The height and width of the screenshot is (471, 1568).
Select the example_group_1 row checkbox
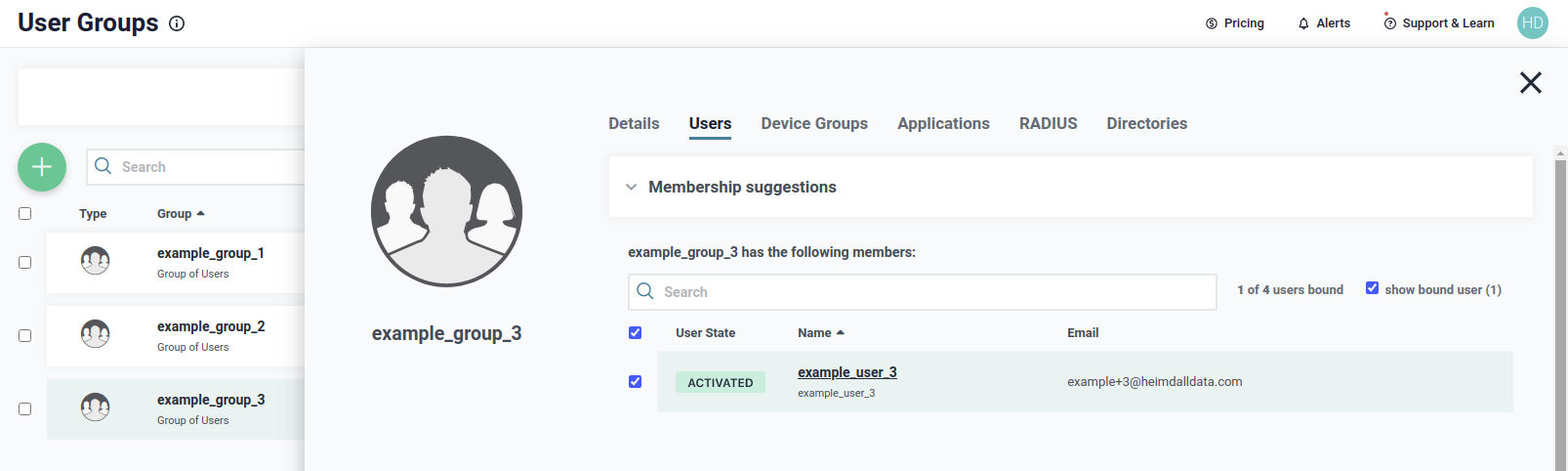25,262
